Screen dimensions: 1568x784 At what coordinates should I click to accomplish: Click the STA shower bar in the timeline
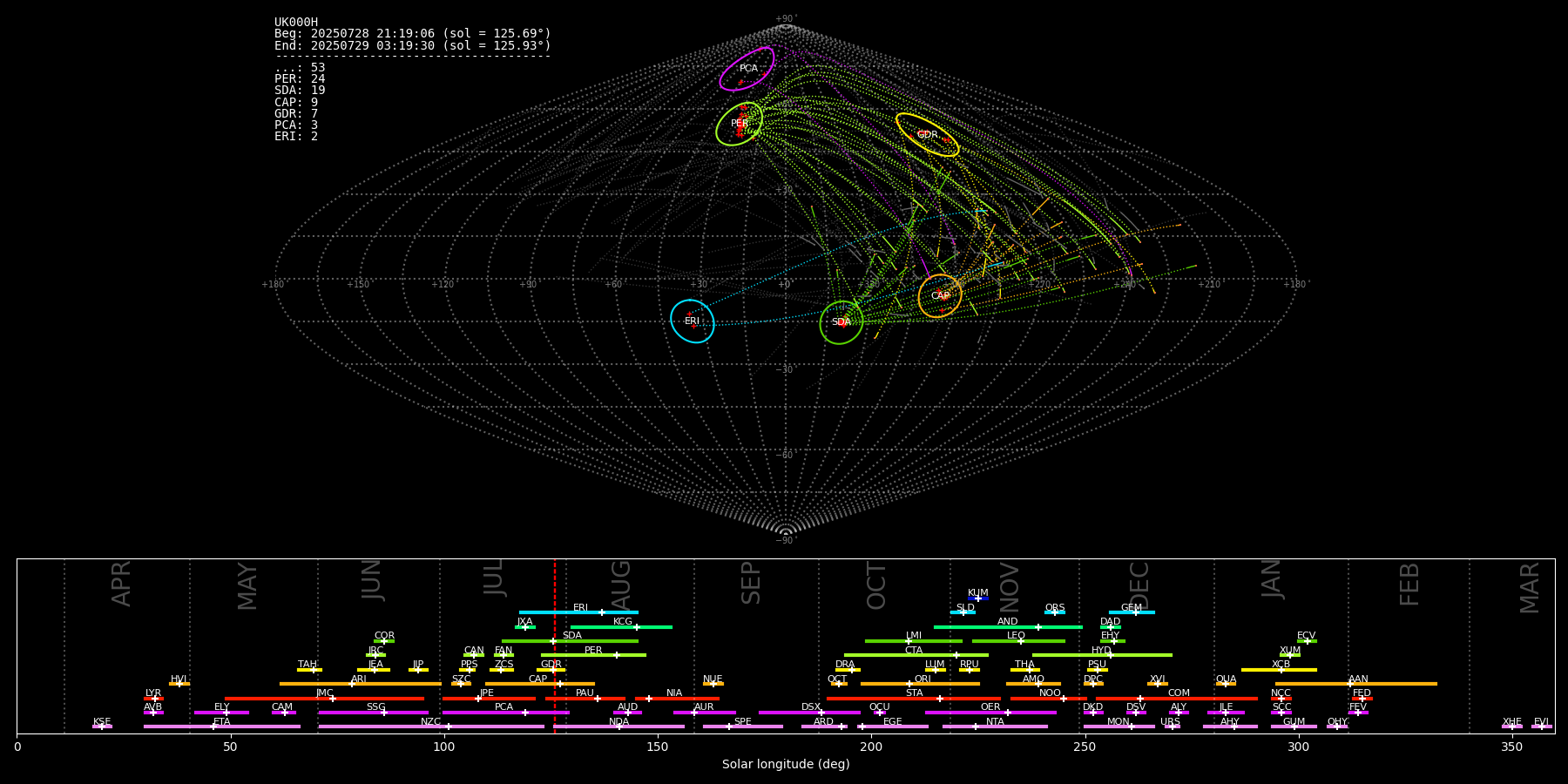[x=914, y=698]
